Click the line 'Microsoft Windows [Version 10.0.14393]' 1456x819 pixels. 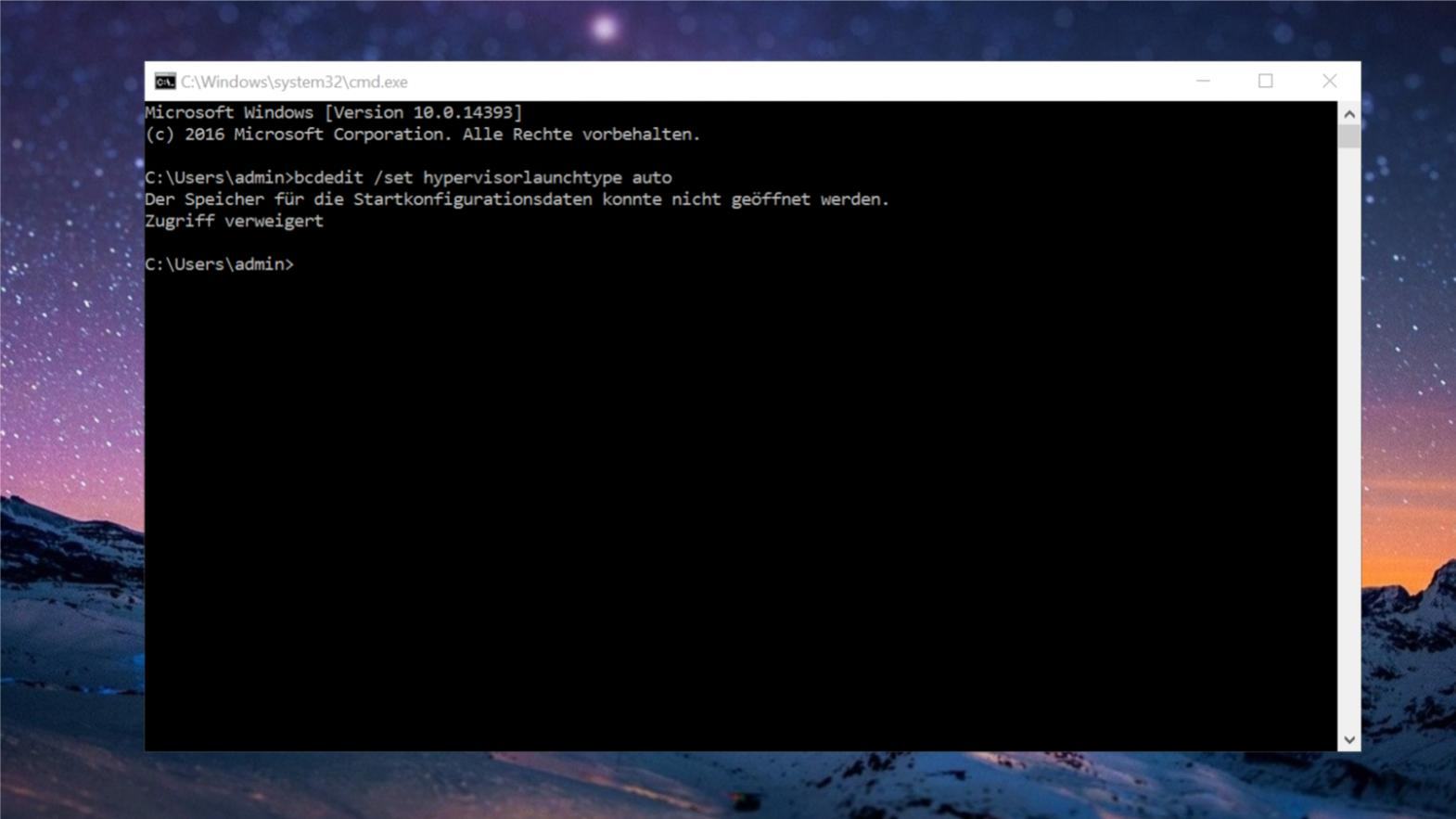coord(334,112)
